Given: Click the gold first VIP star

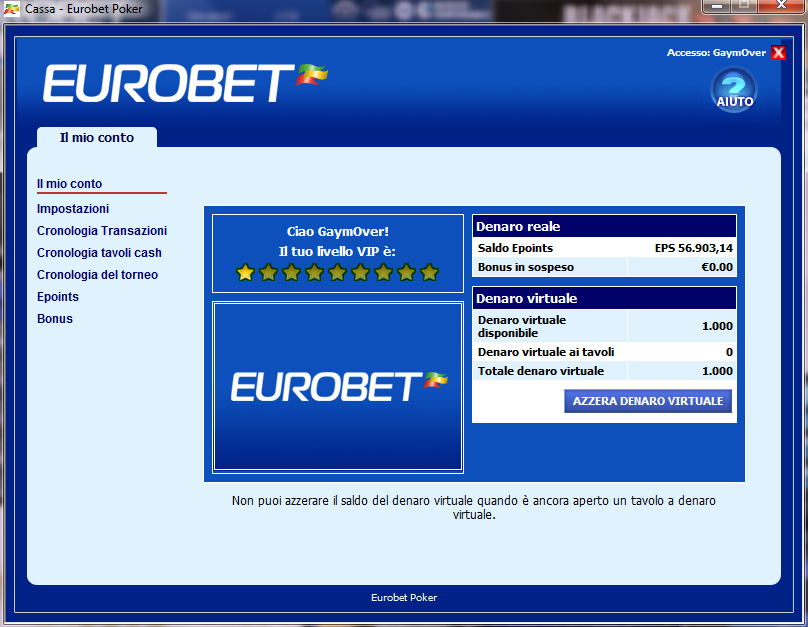Looking at the screenshot, I should (245, 272).
